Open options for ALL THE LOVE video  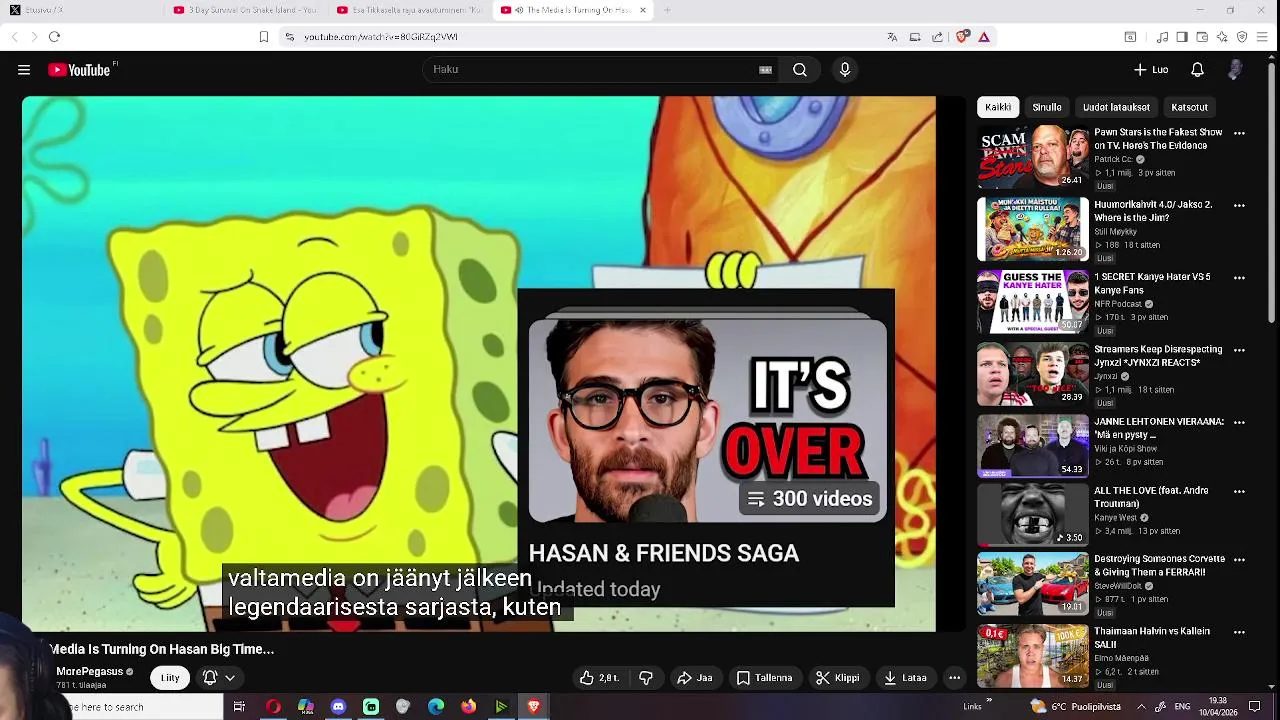click(x=1239, y=491)
